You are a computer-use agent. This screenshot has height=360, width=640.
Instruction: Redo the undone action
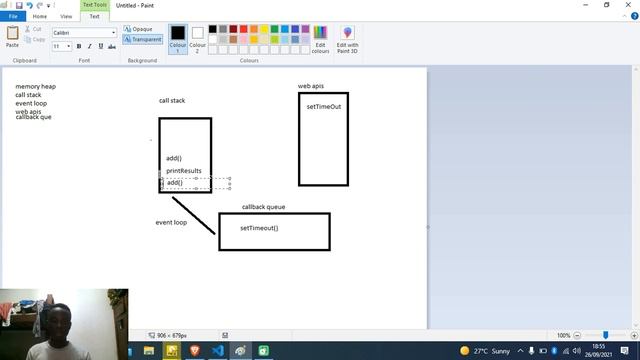[40, 6]
